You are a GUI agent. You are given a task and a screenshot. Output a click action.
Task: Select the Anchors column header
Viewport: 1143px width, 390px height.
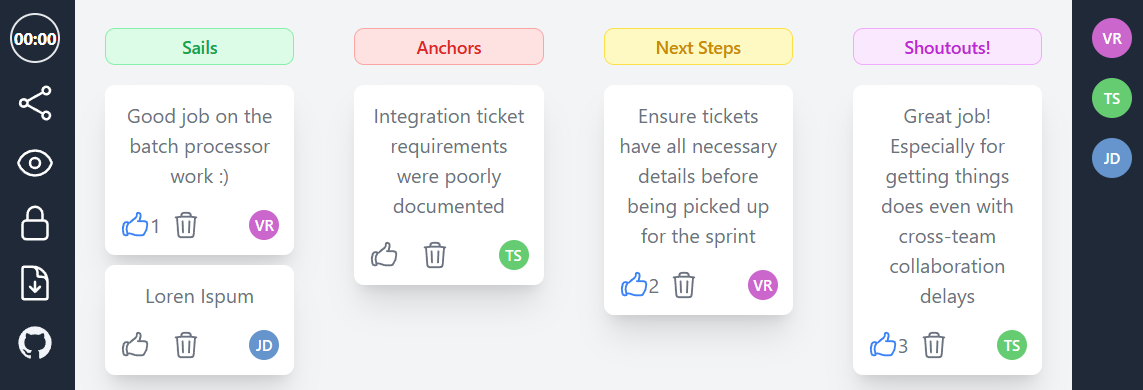tap(449, 47)
